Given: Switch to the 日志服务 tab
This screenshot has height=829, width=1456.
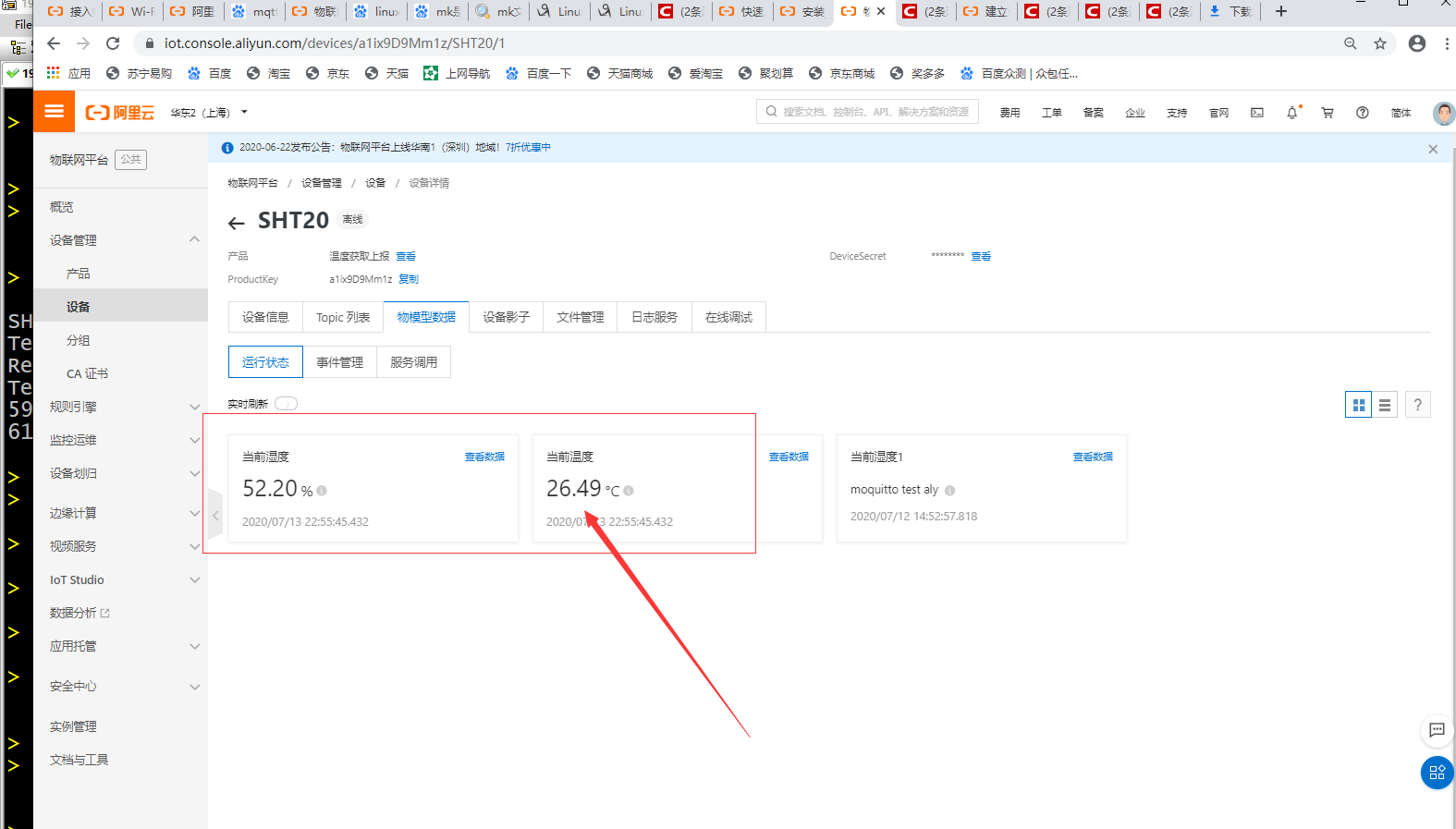Looking at the screenshot, I should (x=655, y=317).
